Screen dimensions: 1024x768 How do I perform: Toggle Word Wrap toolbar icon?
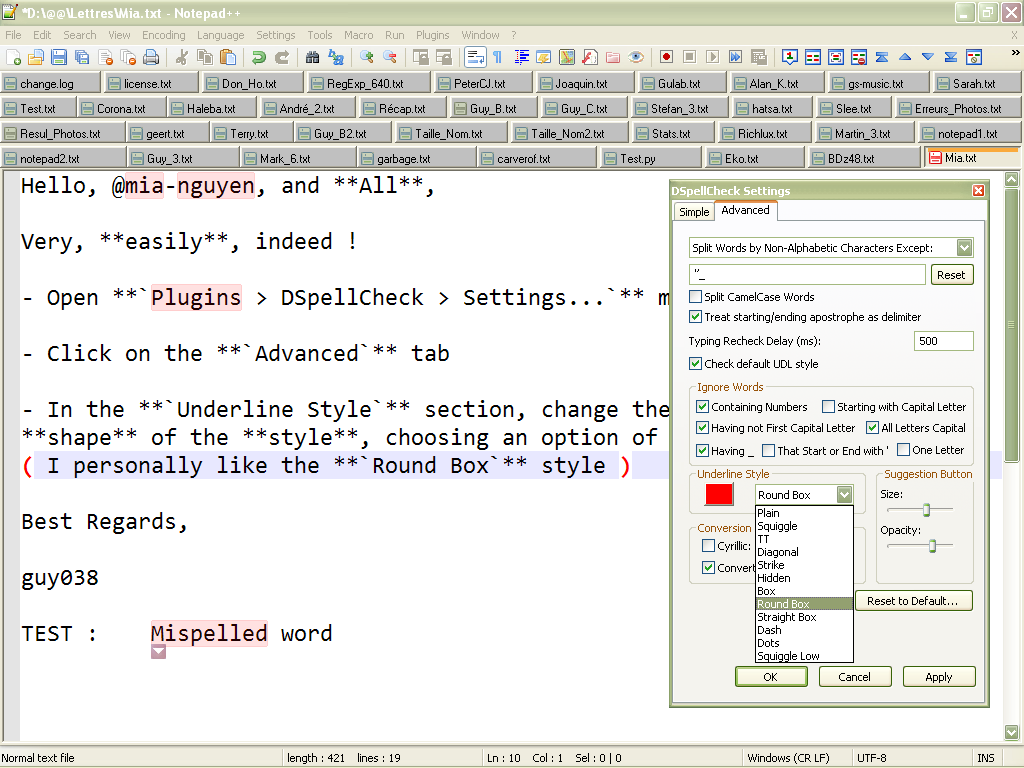coord(475,57)
